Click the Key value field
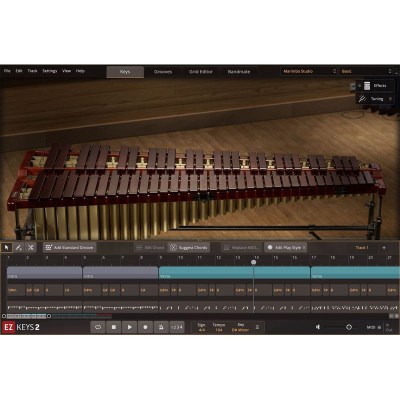400x400 pixels. point(240,330)
